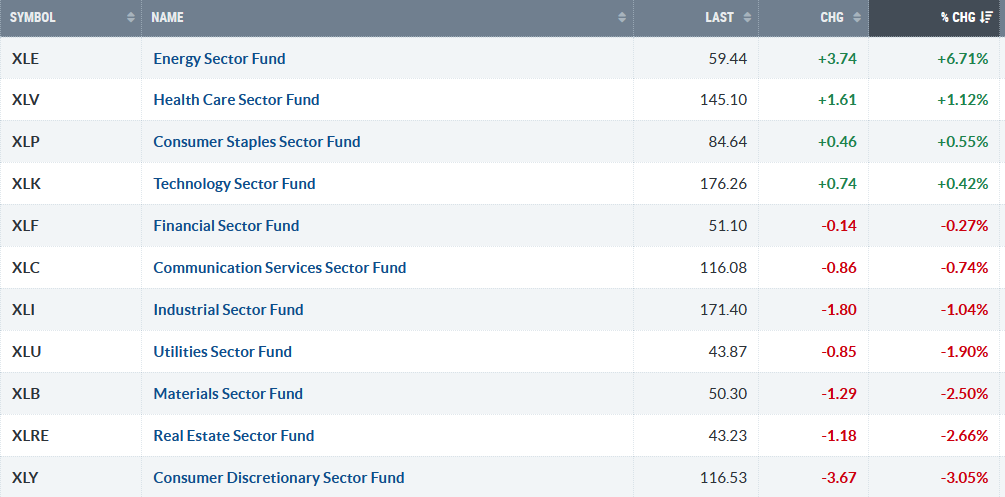The image size is (1005, 497).
Task: Click the CHG column sort arrows
Action: [x=857, y=17]
